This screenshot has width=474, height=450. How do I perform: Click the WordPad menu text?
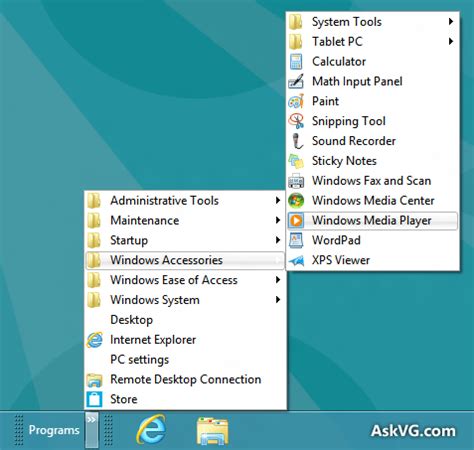[336, 240]
